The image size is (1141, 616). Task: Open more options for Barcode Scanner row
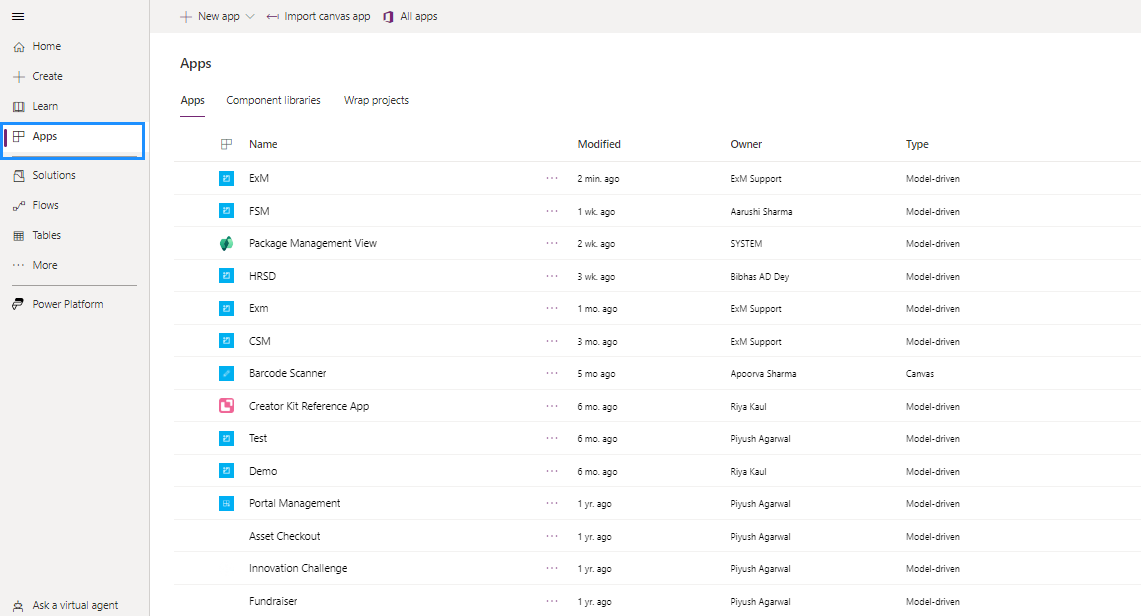[x=552, y=373]
